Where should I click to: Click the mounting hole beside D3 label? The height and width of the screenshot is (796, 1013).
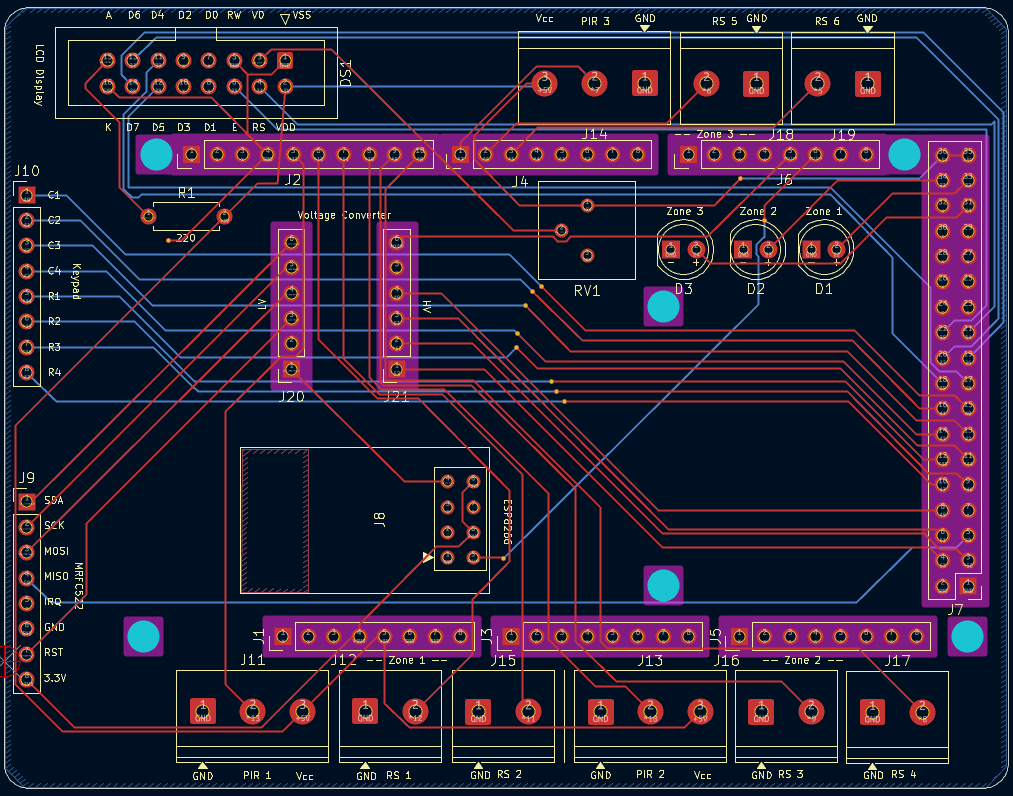663,307
